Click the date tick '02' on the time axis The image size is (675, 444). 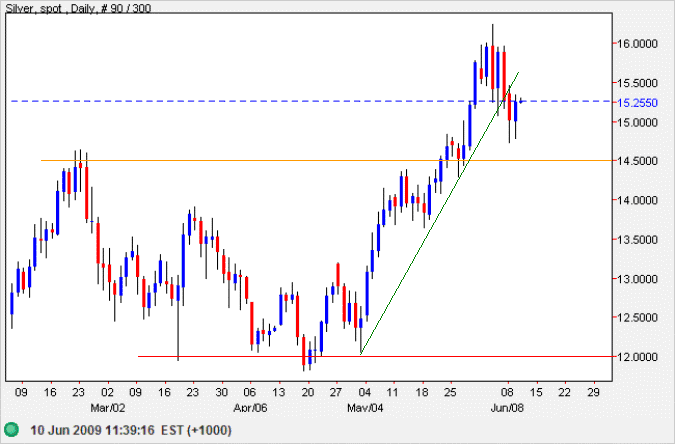click(x=108, y=392)
